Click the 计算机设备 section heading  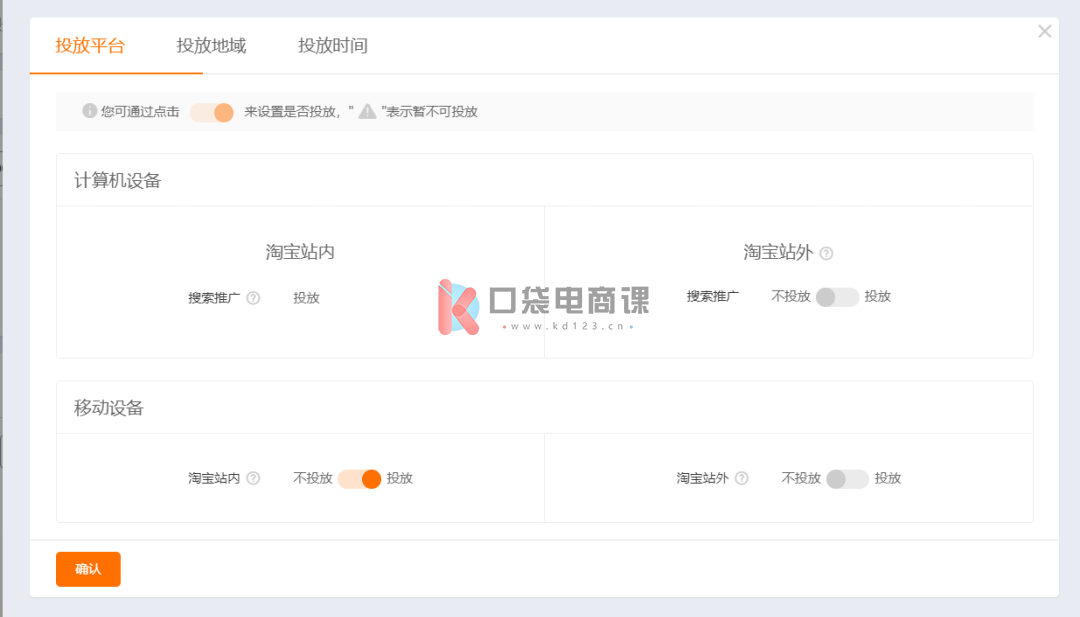tap(117, 181)
